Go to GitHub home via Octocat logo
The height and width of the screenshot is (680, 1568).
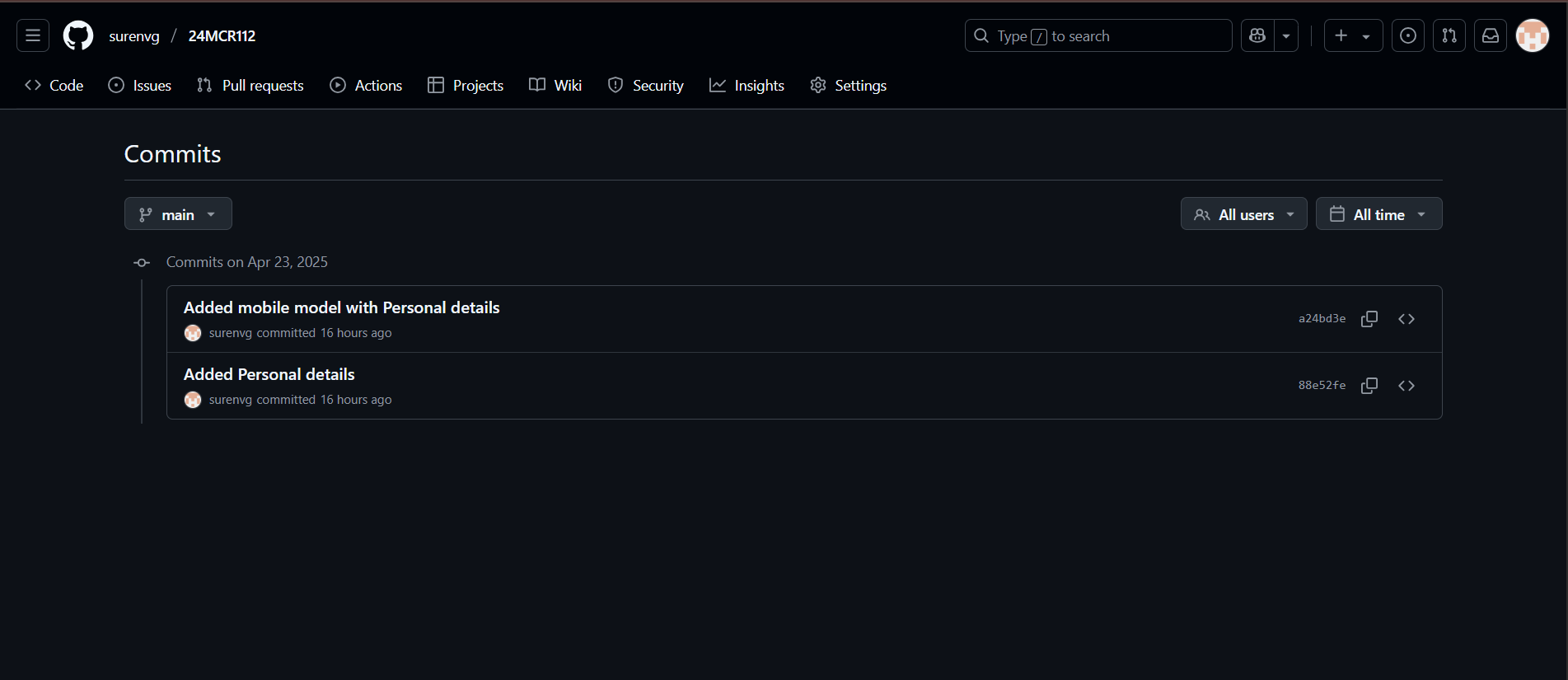78,35
